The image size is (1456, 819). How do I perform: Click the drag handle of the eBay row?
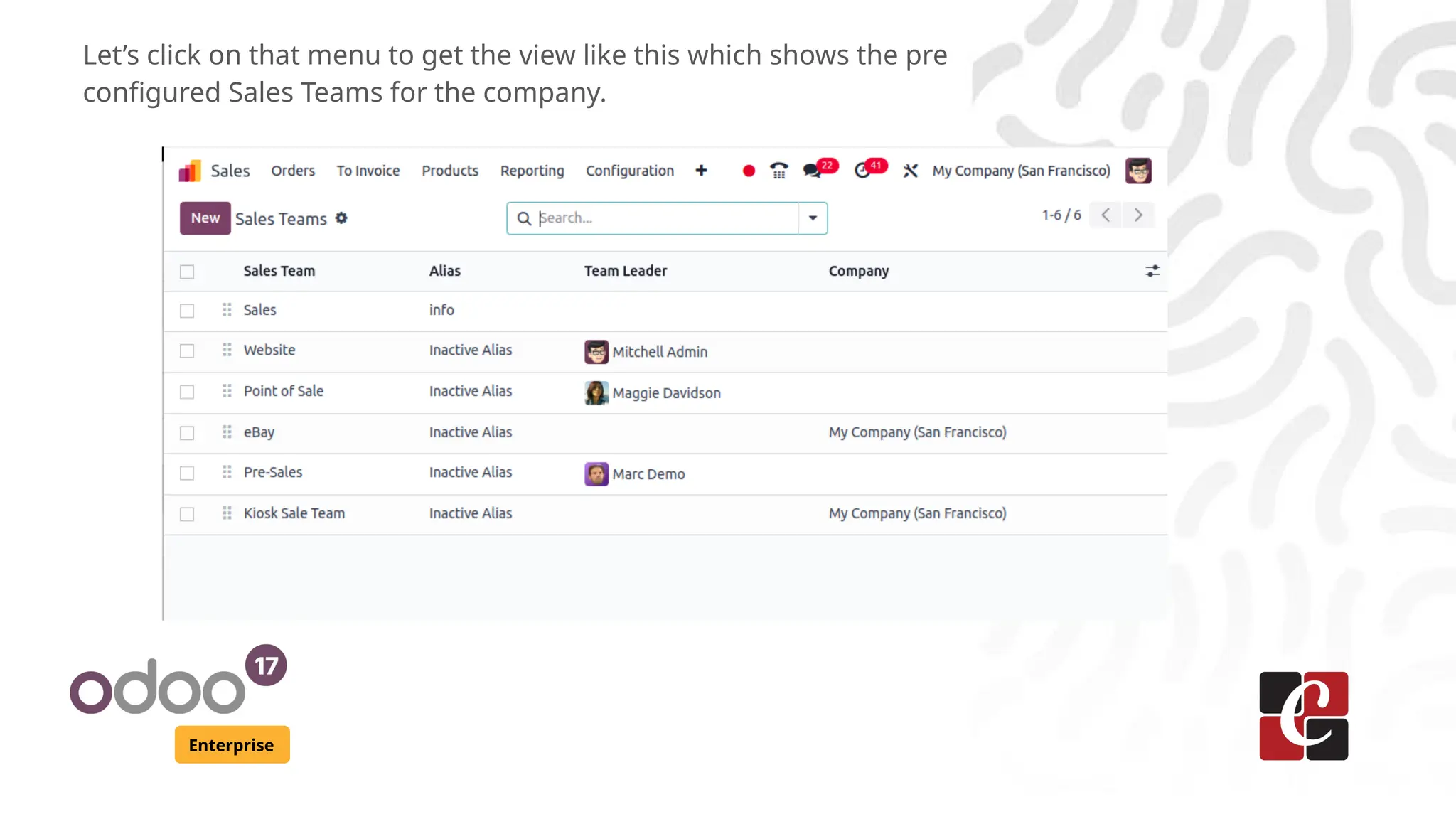[227, 432]
